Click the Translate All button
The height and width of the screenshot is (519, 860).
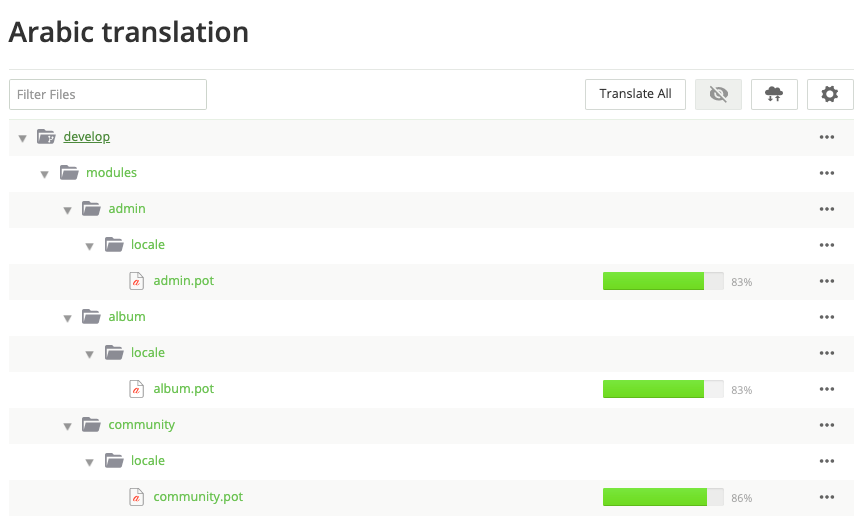pyautogui.click(x=635, y=94)
